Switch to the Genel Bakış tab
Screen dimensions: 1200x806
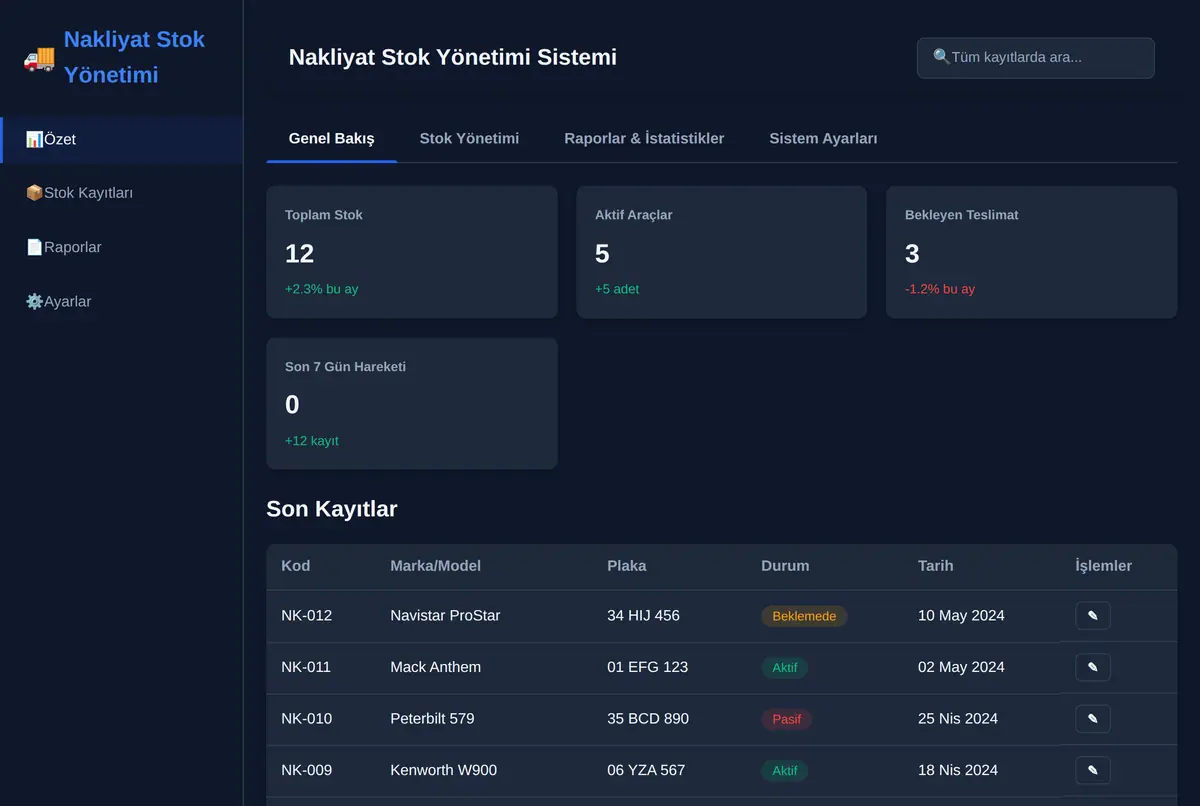[x=332, y=138]
